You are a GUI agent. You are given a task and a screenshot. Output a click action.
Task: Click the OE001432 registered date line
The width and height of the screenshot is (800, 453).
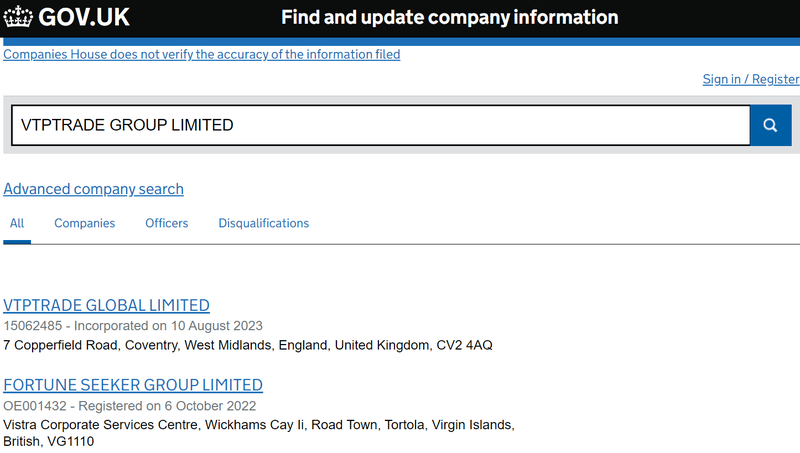point(130,406)
